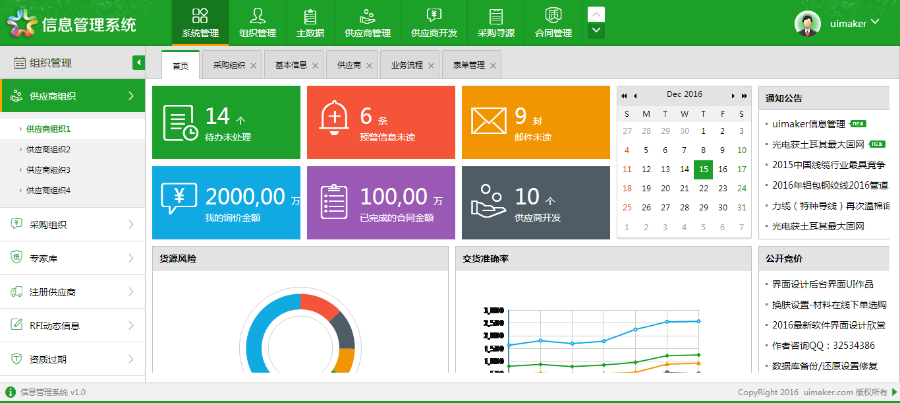Click the 供应商开发 hand coins icon
The image size is (900, 403).
(488, 200)
